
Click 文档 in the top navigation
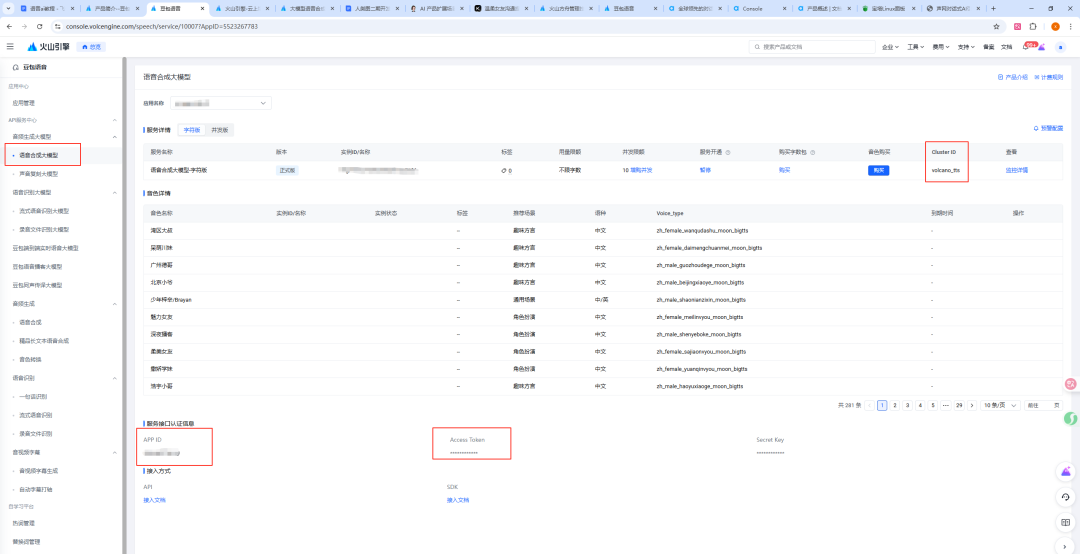click(1006, 47)
